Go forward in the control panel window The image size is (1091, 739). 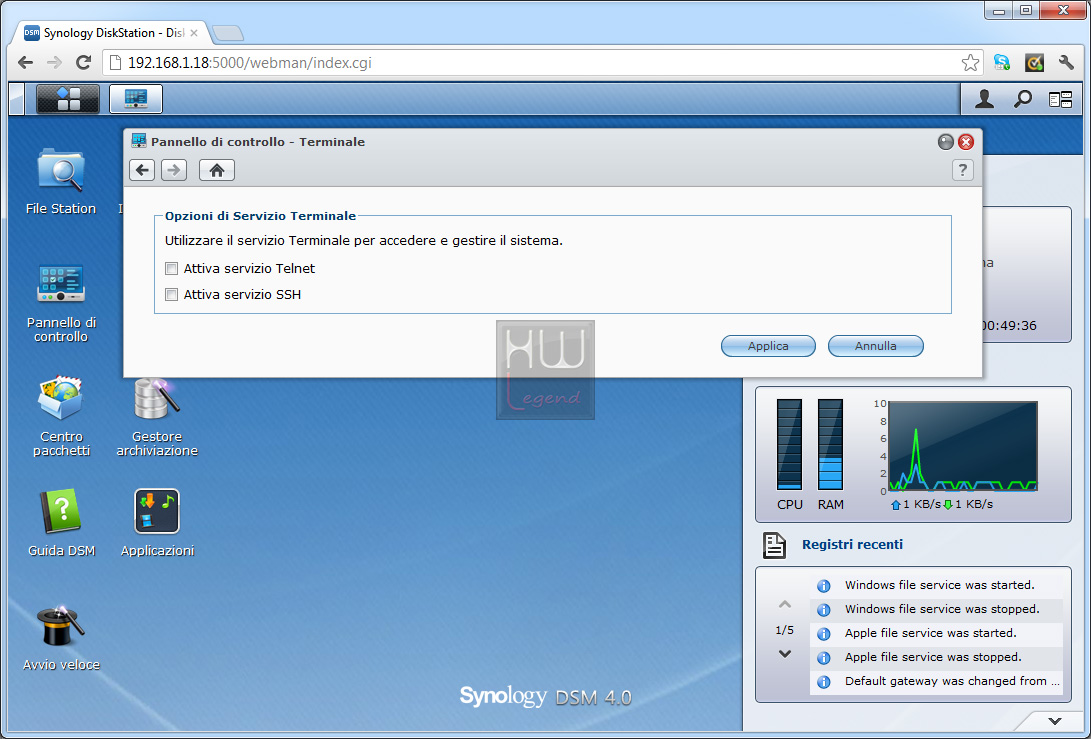click(174, 170)
